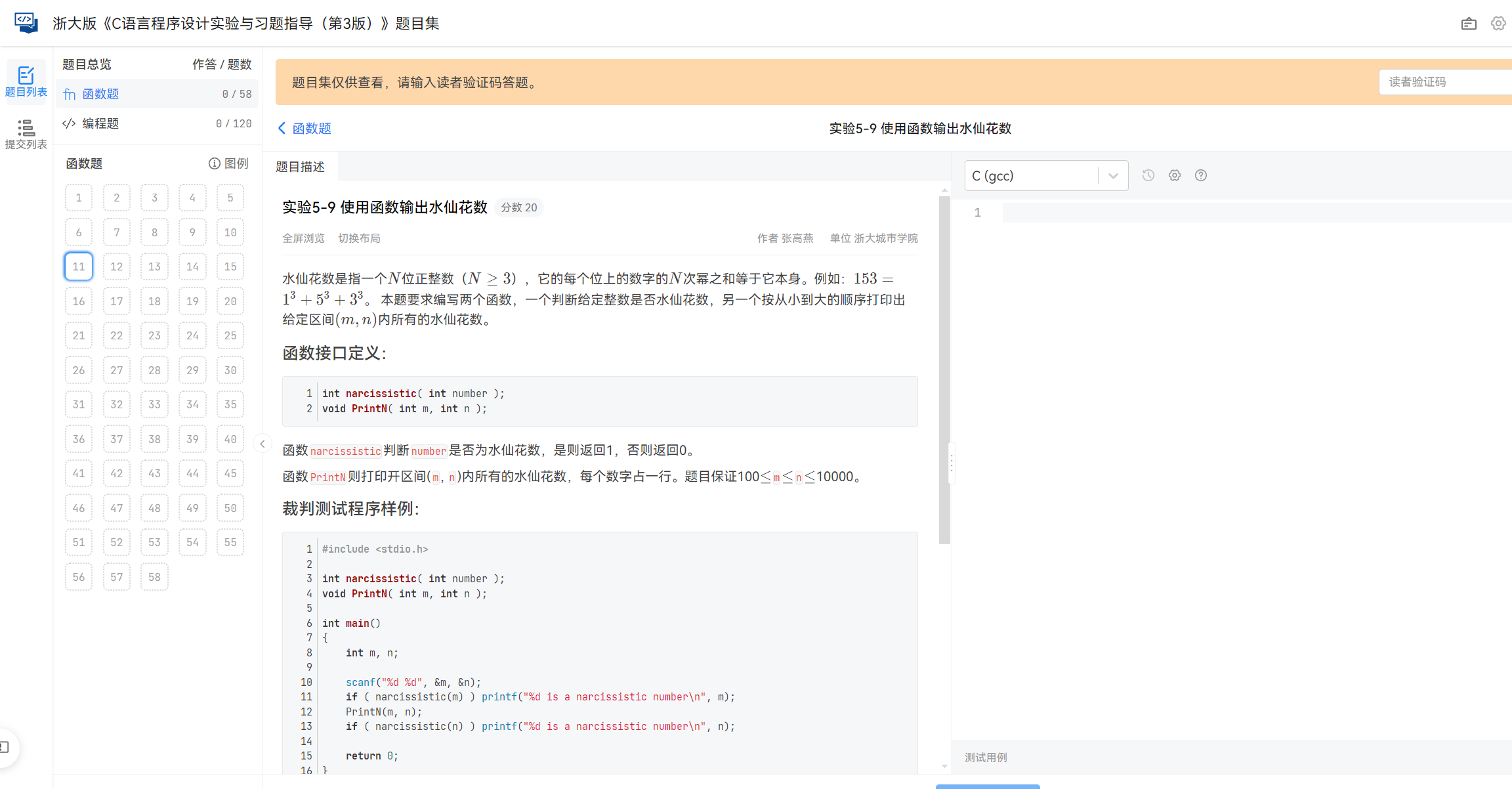Open problem number 33
1512x789 pixels.
(154, 404)
